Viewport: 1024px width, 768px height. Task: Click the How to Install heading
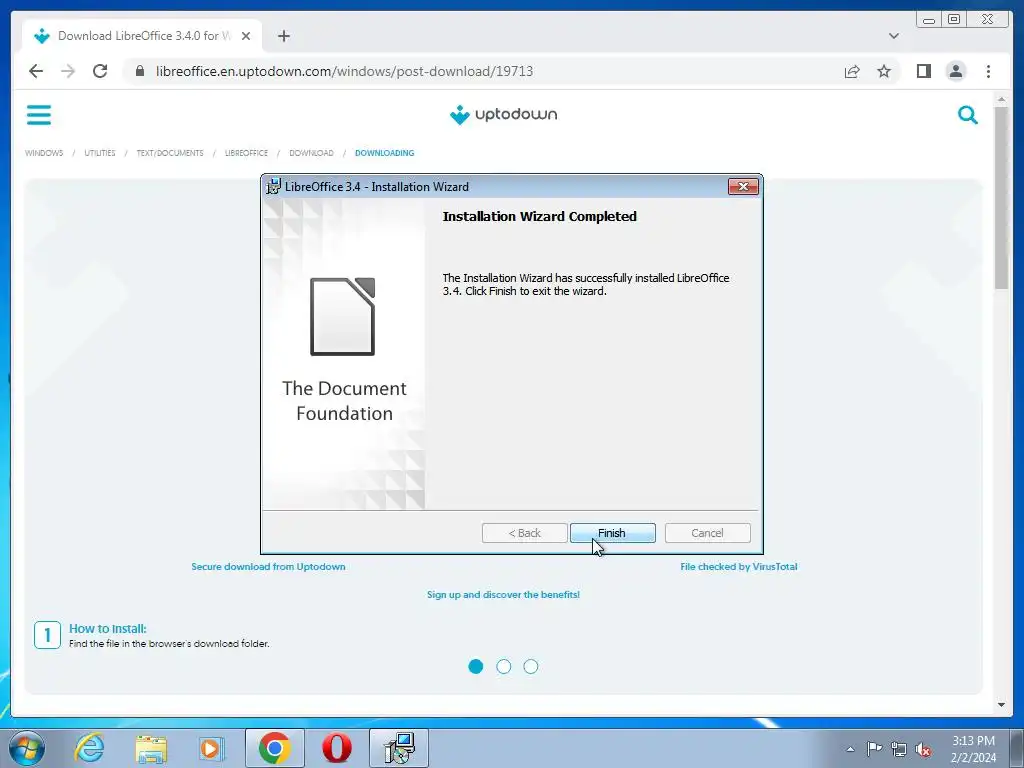coord(108,629)
